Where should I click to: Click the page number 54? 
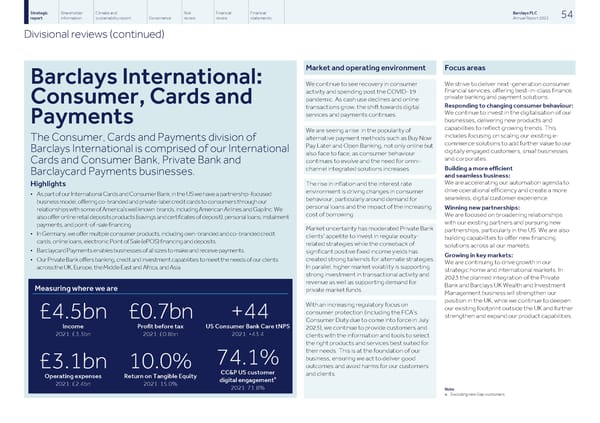579,14
